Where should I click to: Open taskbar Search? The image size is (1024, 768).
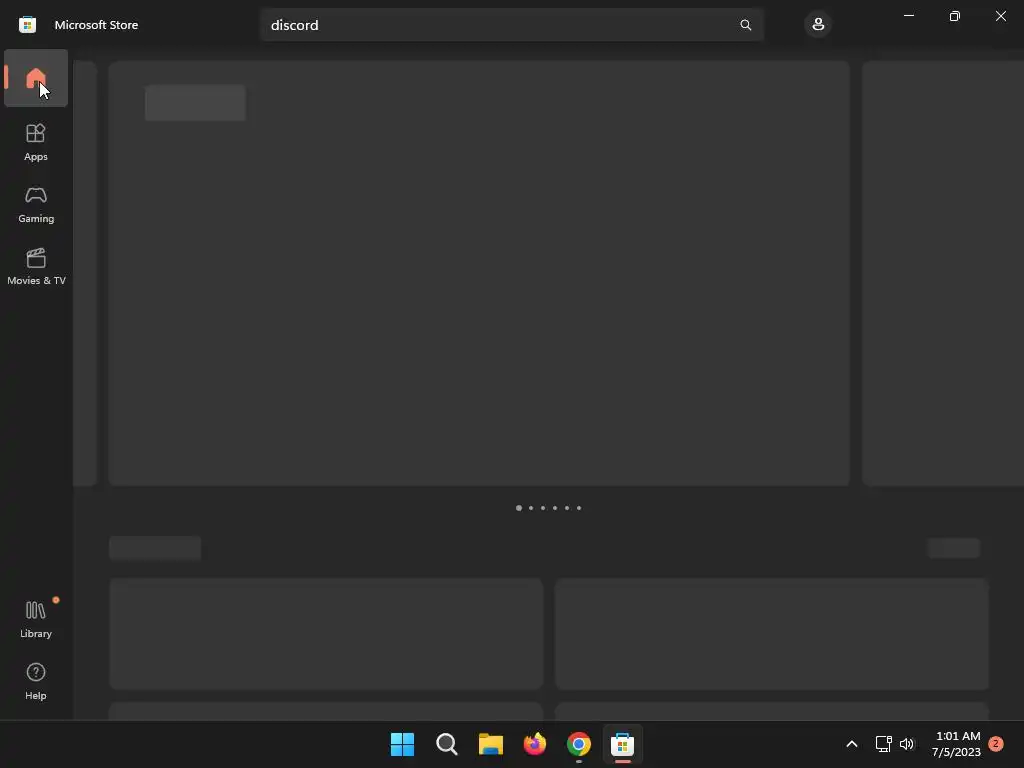point(447,744)
